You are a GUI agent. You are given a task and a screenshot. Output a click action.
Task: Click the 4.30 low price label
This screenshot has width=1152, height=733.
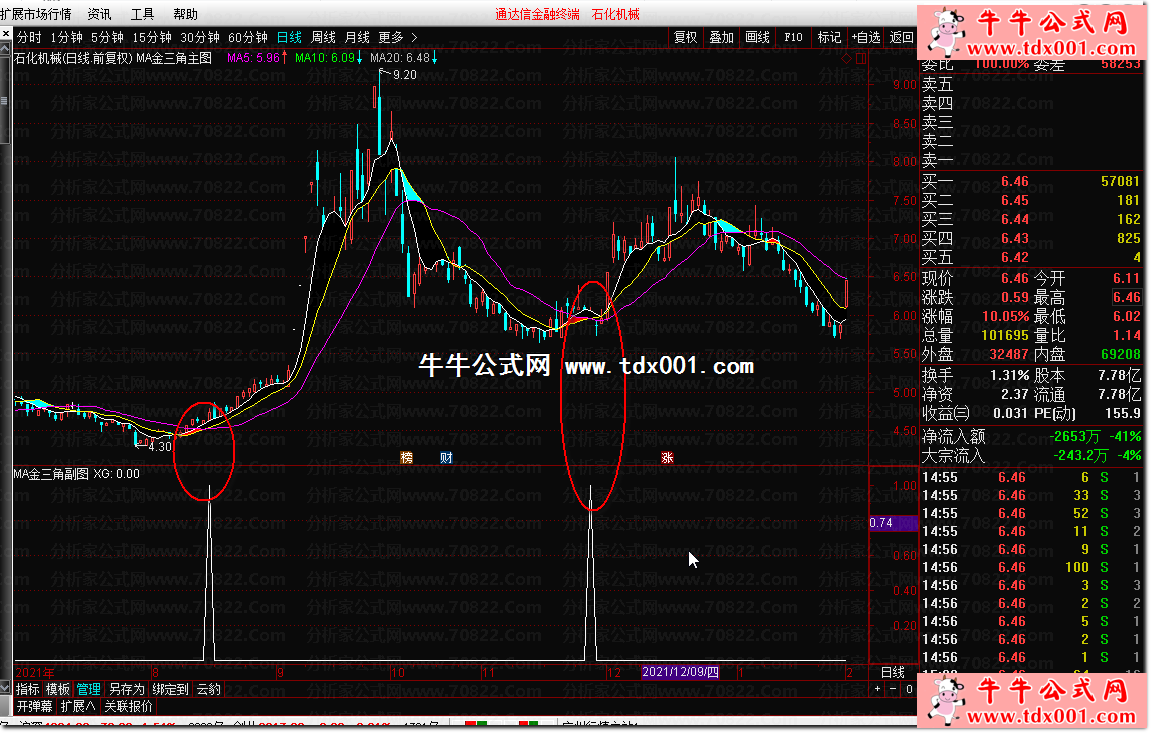coord(159,446)
